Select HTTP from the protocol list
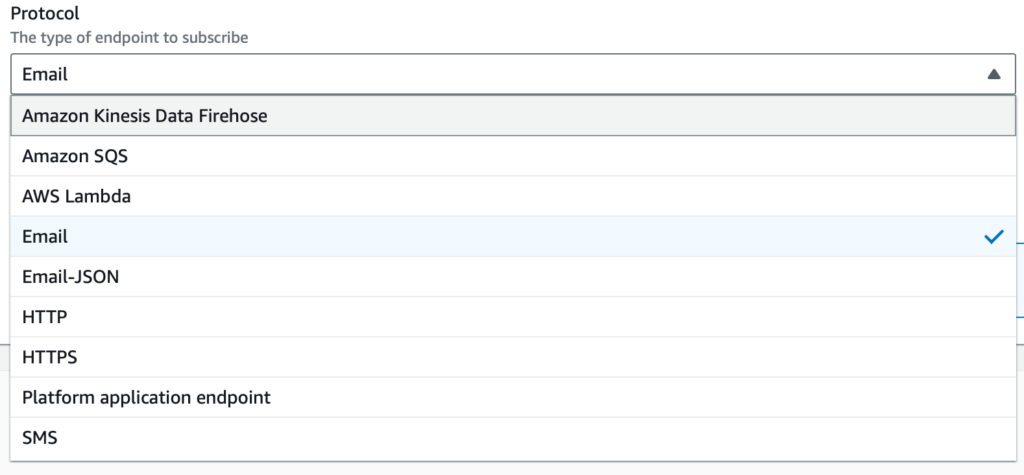Image resolution: width=1024 pixels, height=475 pixels. click(45, 317)
